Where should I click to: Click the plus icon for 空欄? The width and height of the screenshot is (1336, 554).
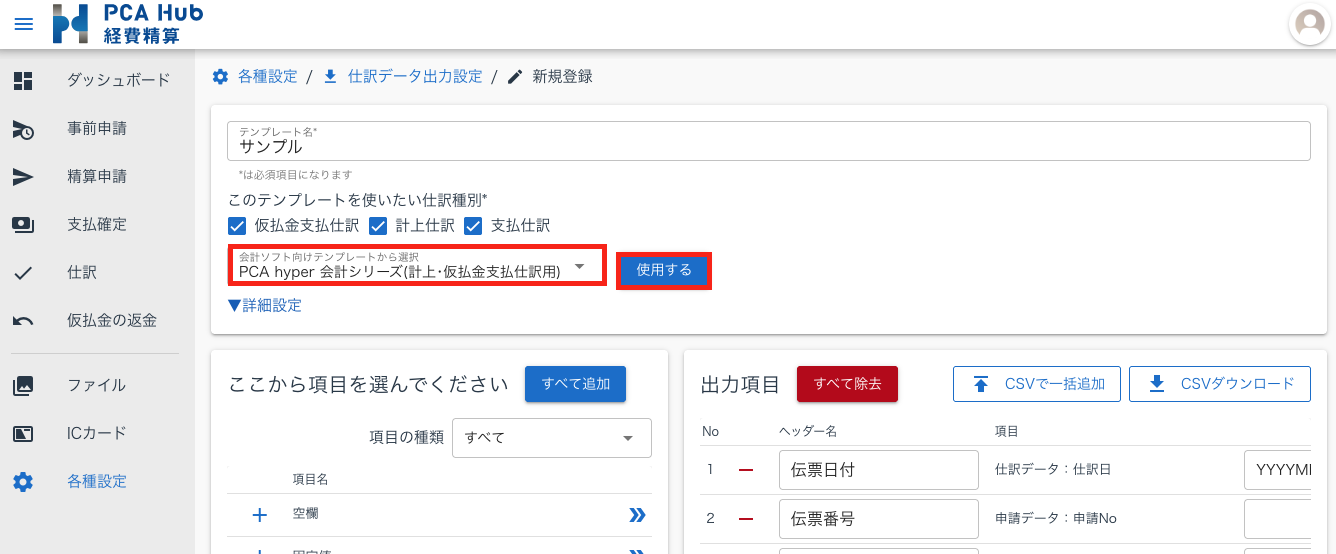[x=260, y=515]
